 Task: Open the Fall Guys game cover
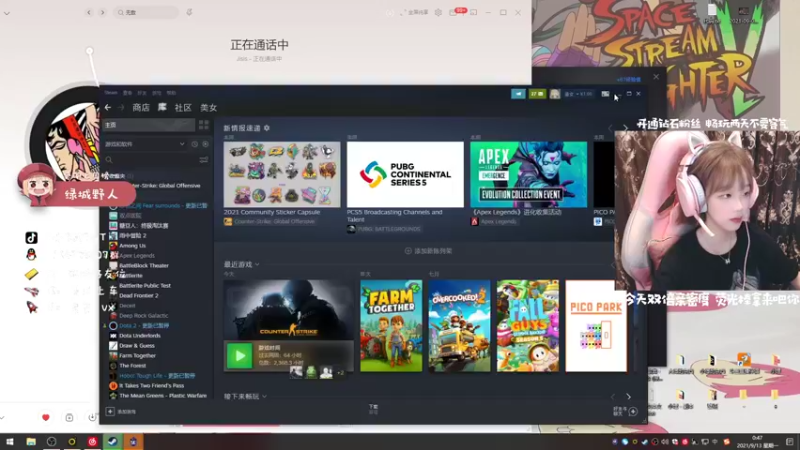click(x=528, y=326)
